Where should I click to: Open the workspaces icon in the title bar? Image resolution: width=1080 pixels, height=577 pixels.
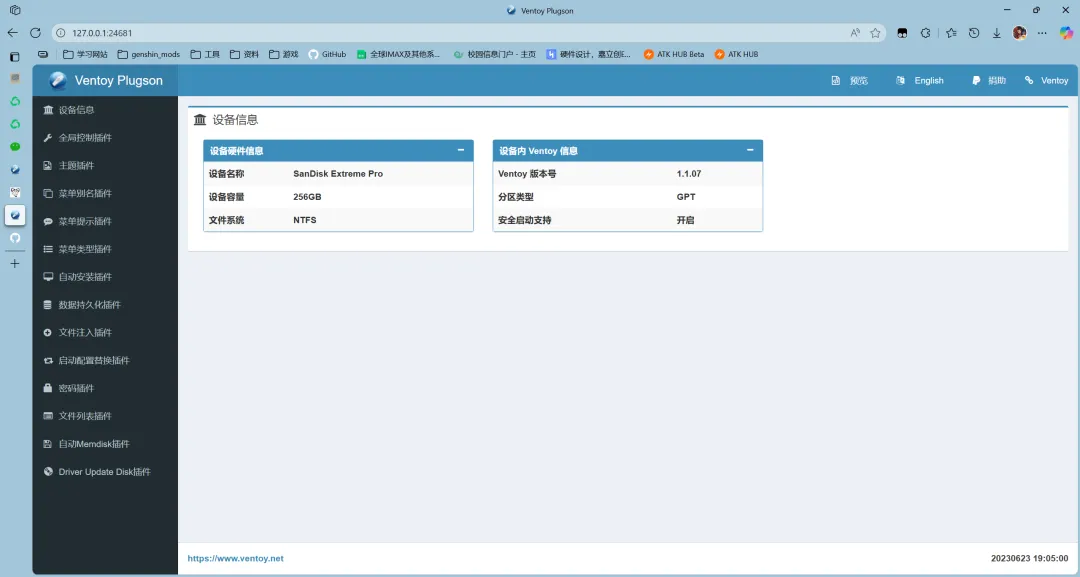pos(15,10)
